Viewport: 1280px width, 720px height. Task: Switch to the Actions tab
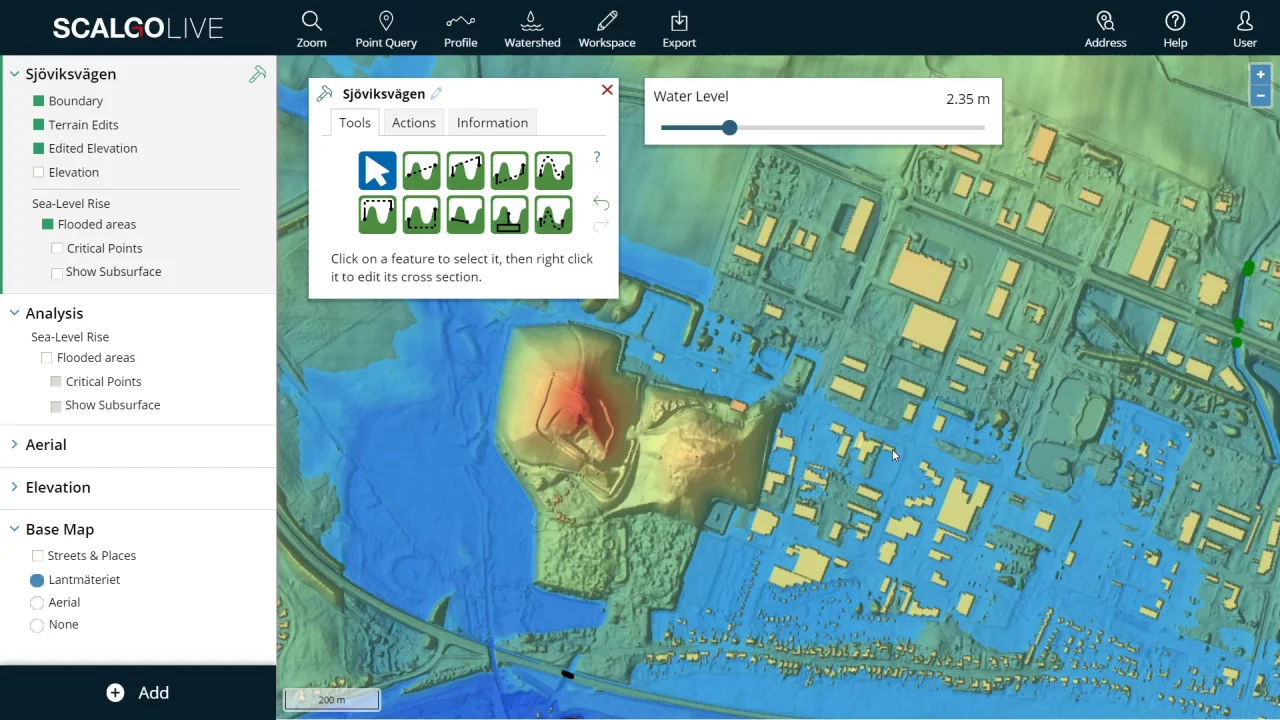414,122
